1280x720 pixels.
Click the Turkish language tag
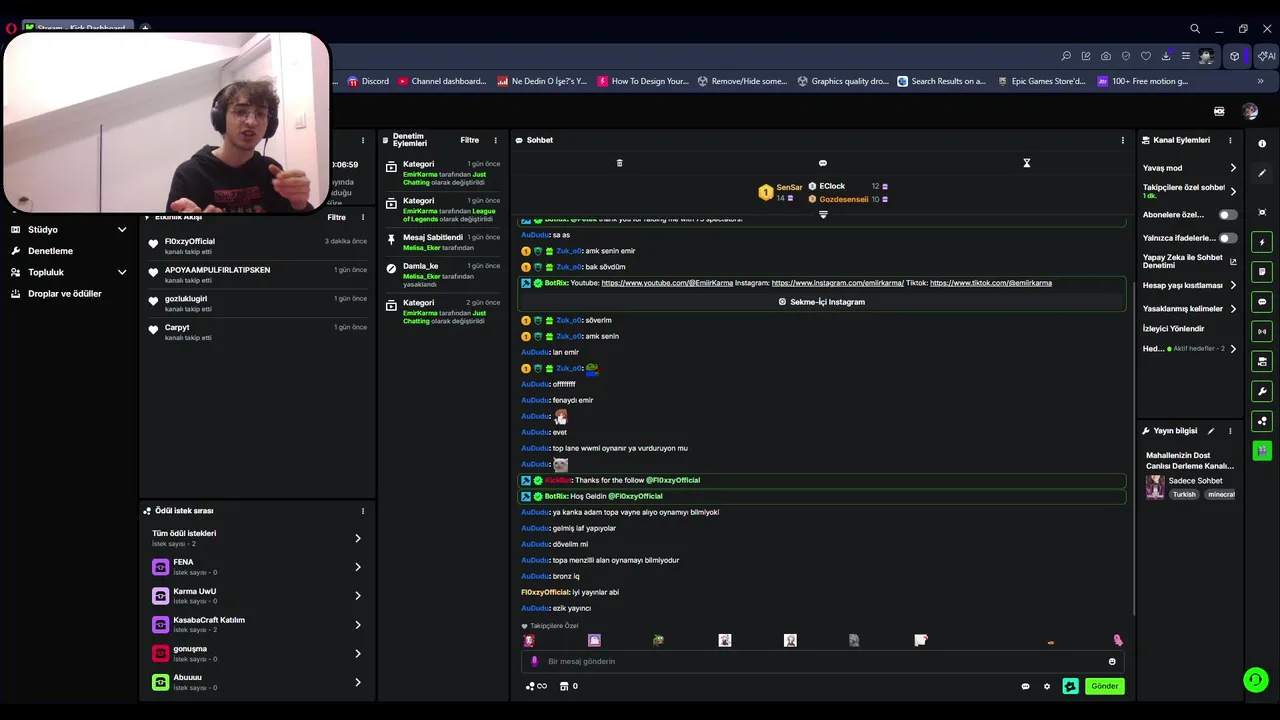click(x=1184, y=494)
